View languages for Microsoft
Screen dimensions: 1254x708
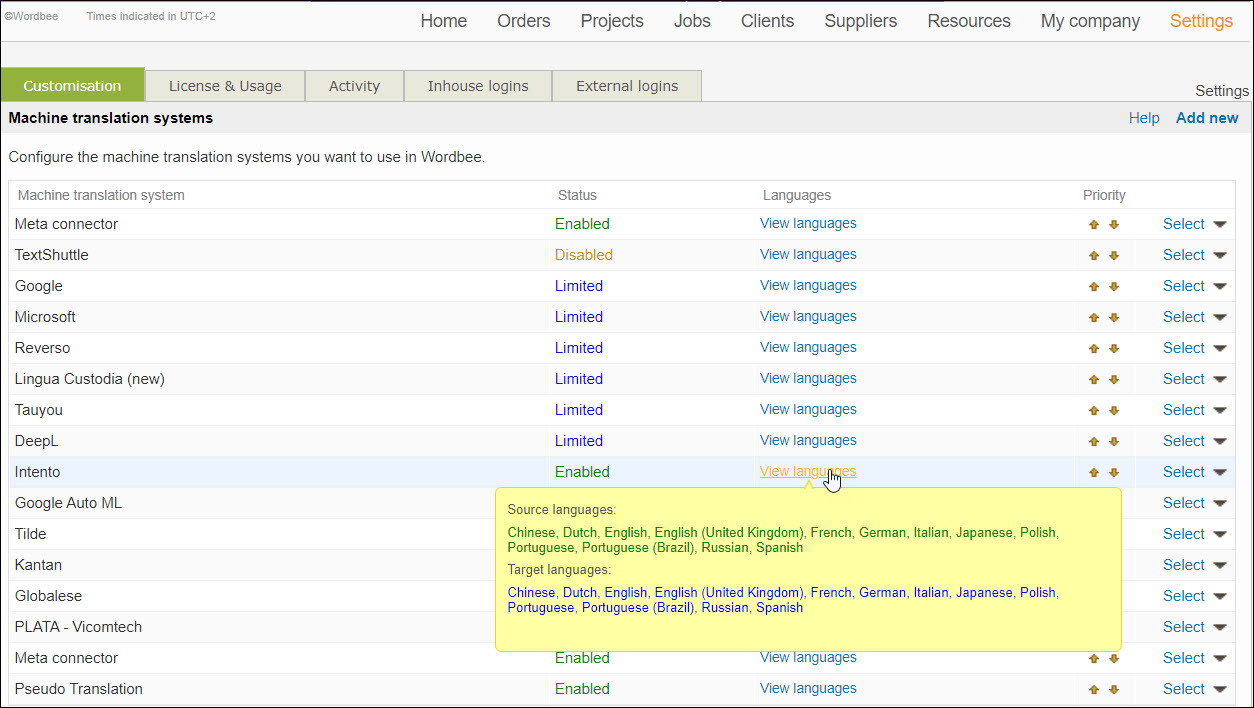click(x=807, y=317)
